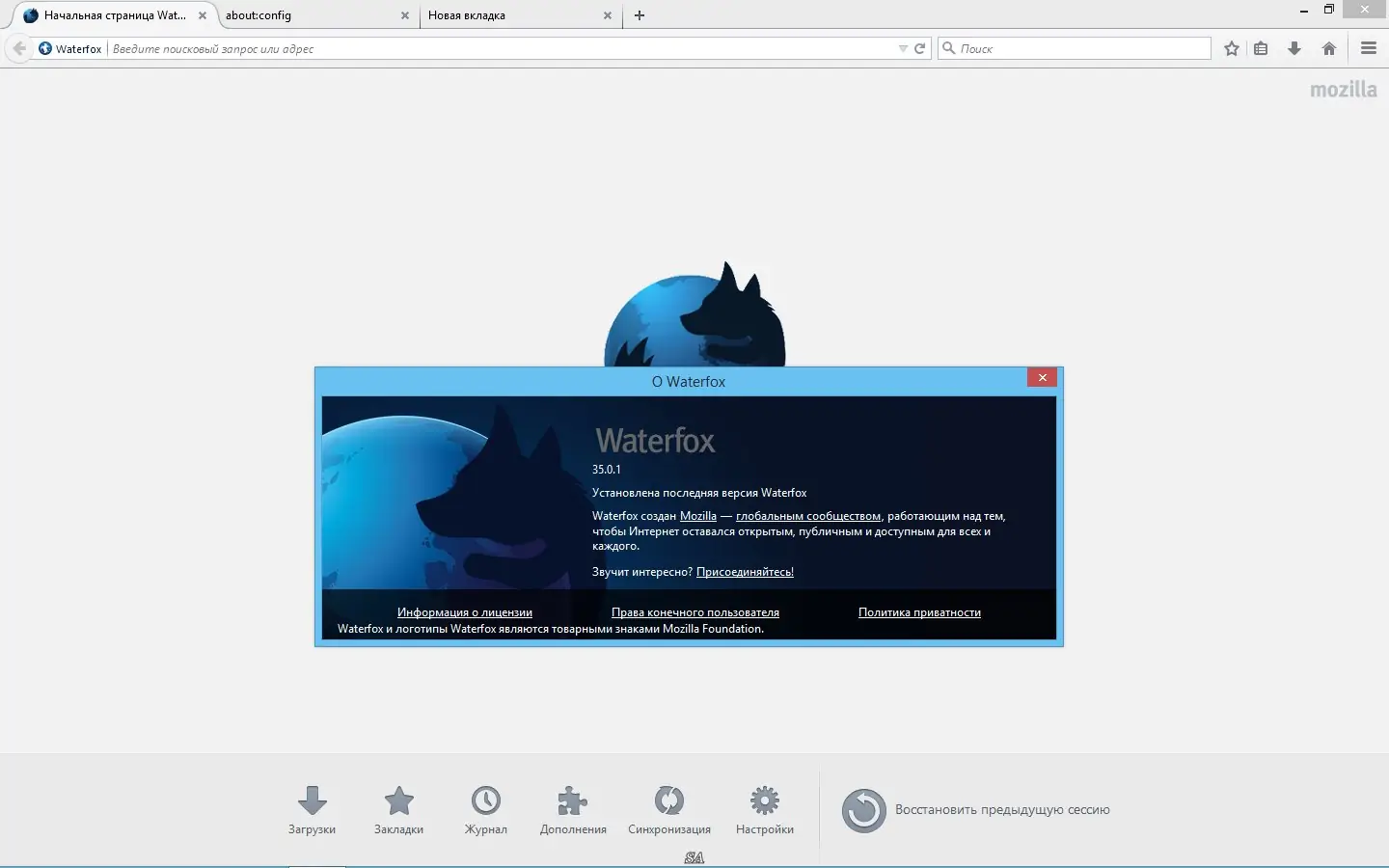Viewport: 1389px width, 868px height.
Task: Open Информация о лицензии link
Action: coord(465,612)
